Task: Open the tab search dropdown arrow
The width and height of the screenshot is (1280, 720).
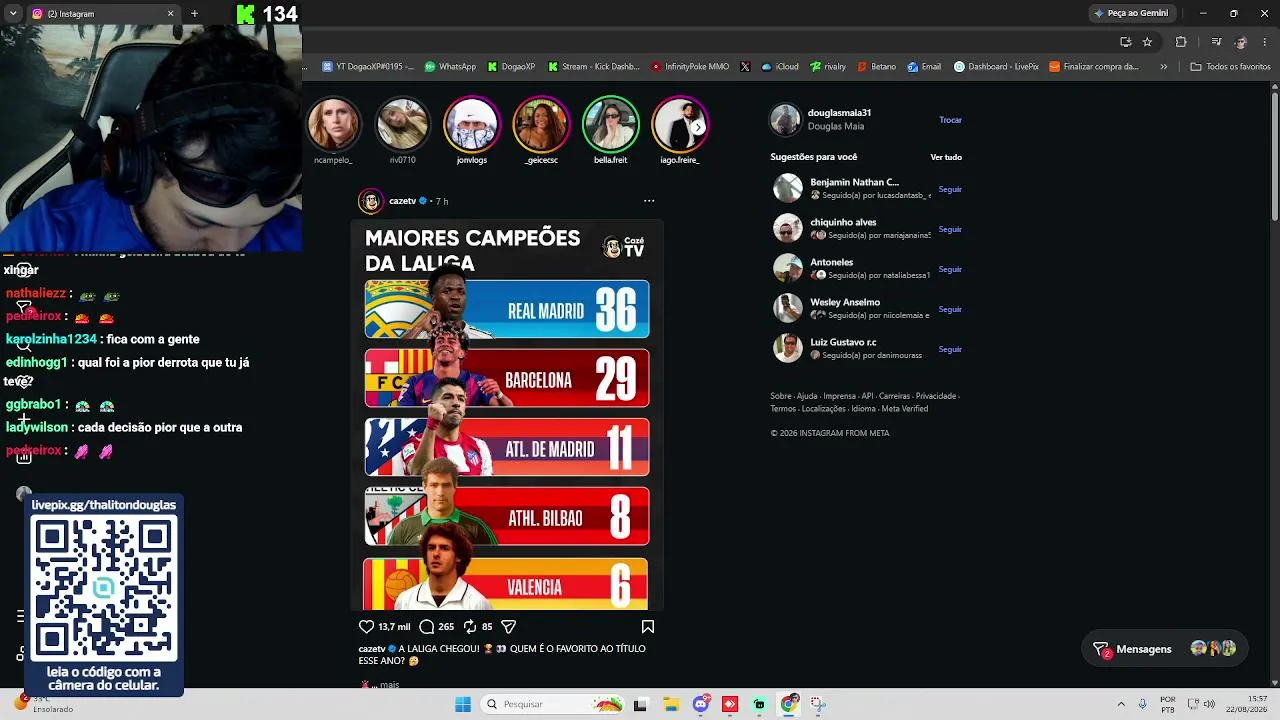Action: point(12,14)
